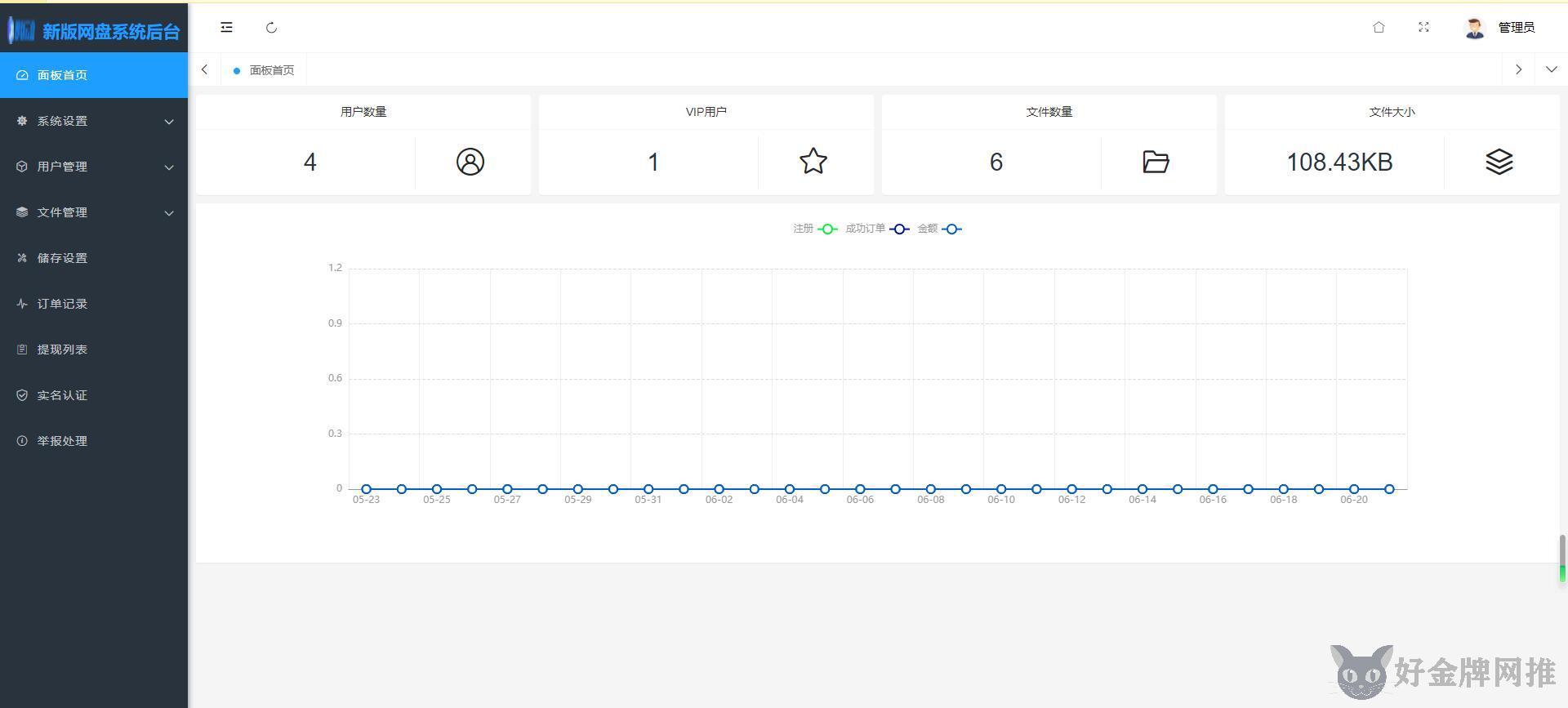
Task: Click the shield icon beside 实名认证
Action: pyautogui.click(x=22, y=395)
